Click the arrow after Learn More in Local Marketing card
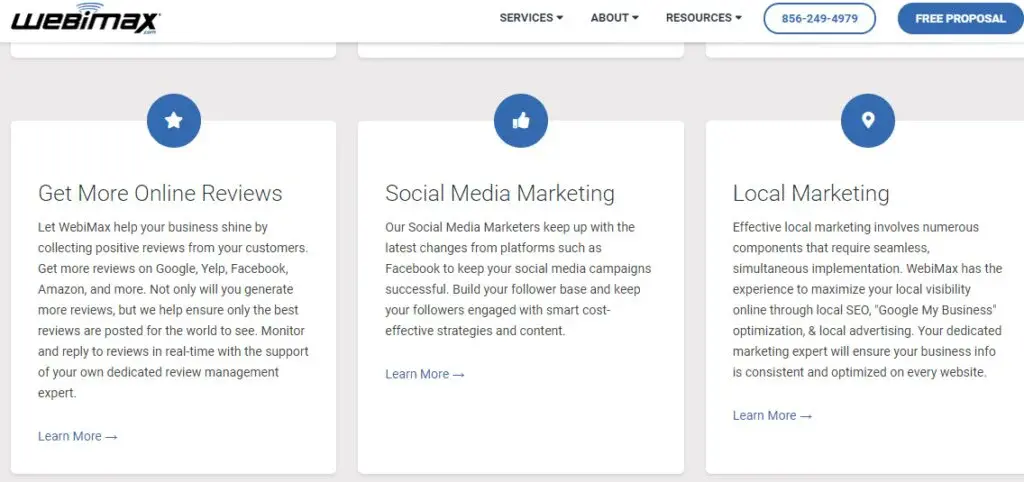Image resolution: width=1024 pixels, height=482 pixels. click(x=806, y=416)
